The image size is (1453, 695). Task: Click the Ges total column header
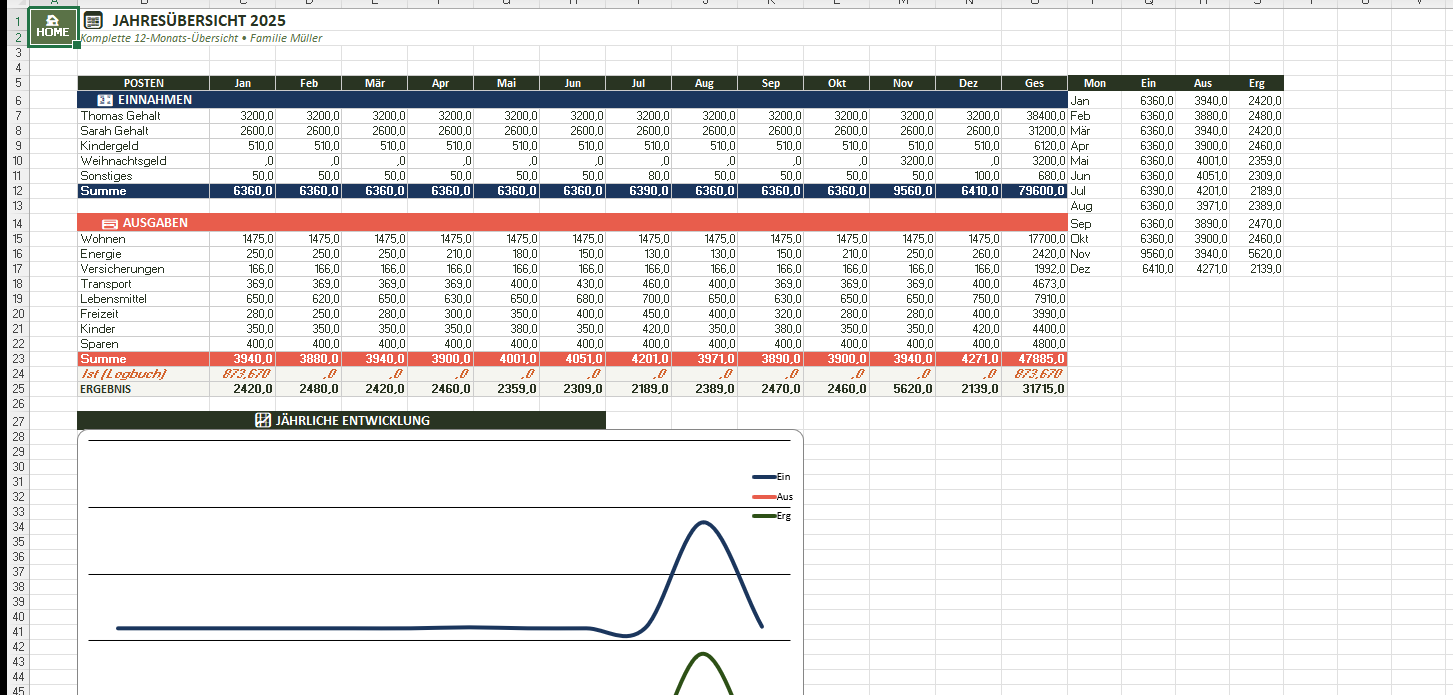click(1034, 83)
